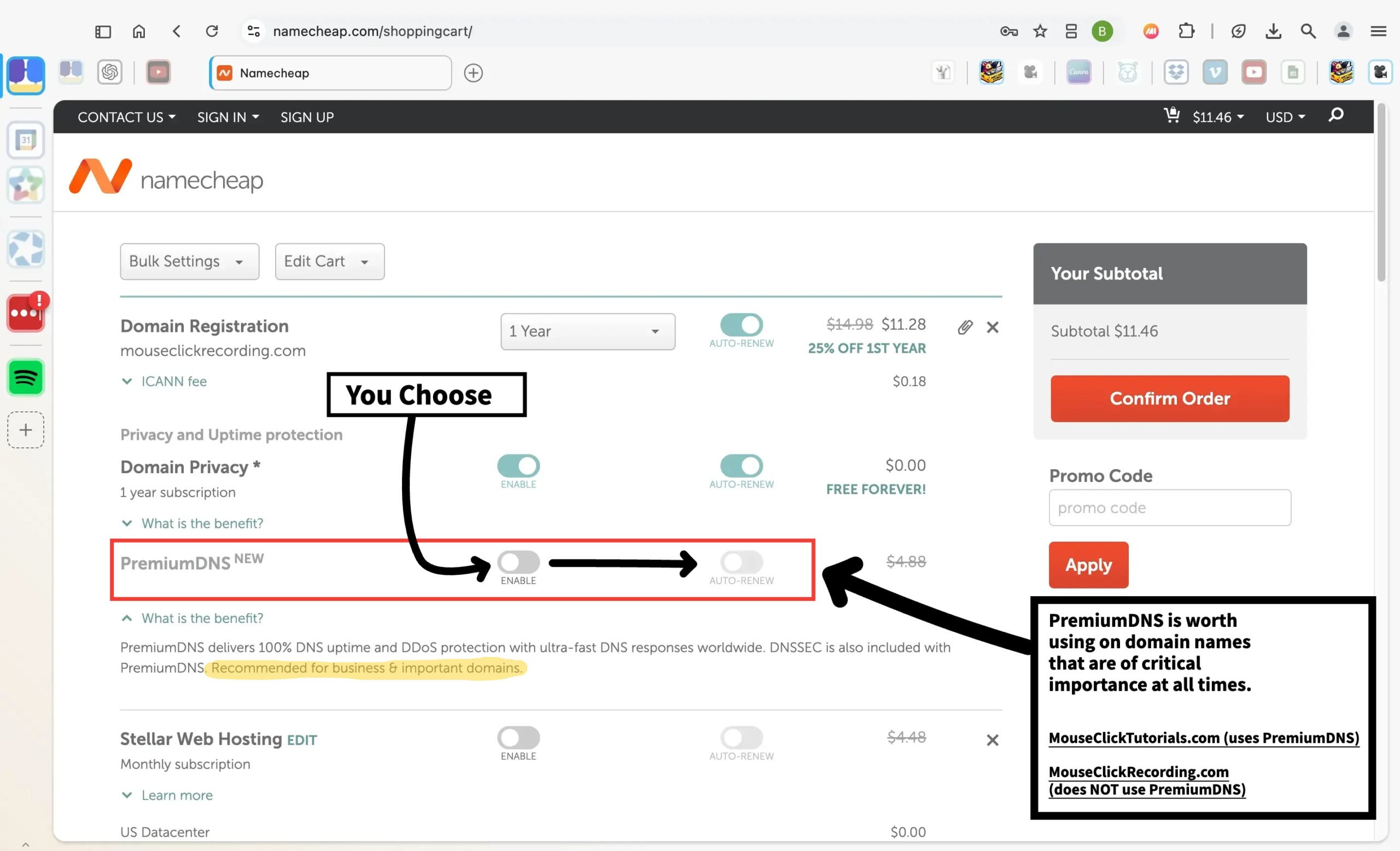Click the Apply promo button

pyautogui.click(x=1088, y=564)
